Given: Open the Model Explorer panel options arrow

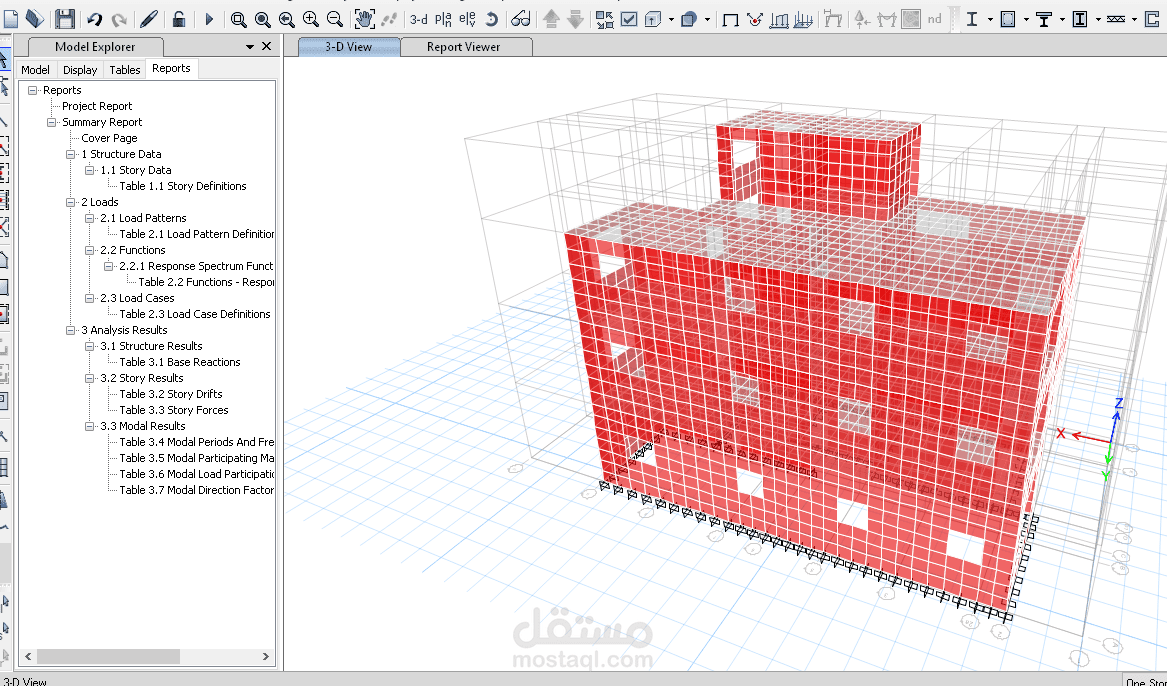Looking at the screenshot, I should [249, 47].
